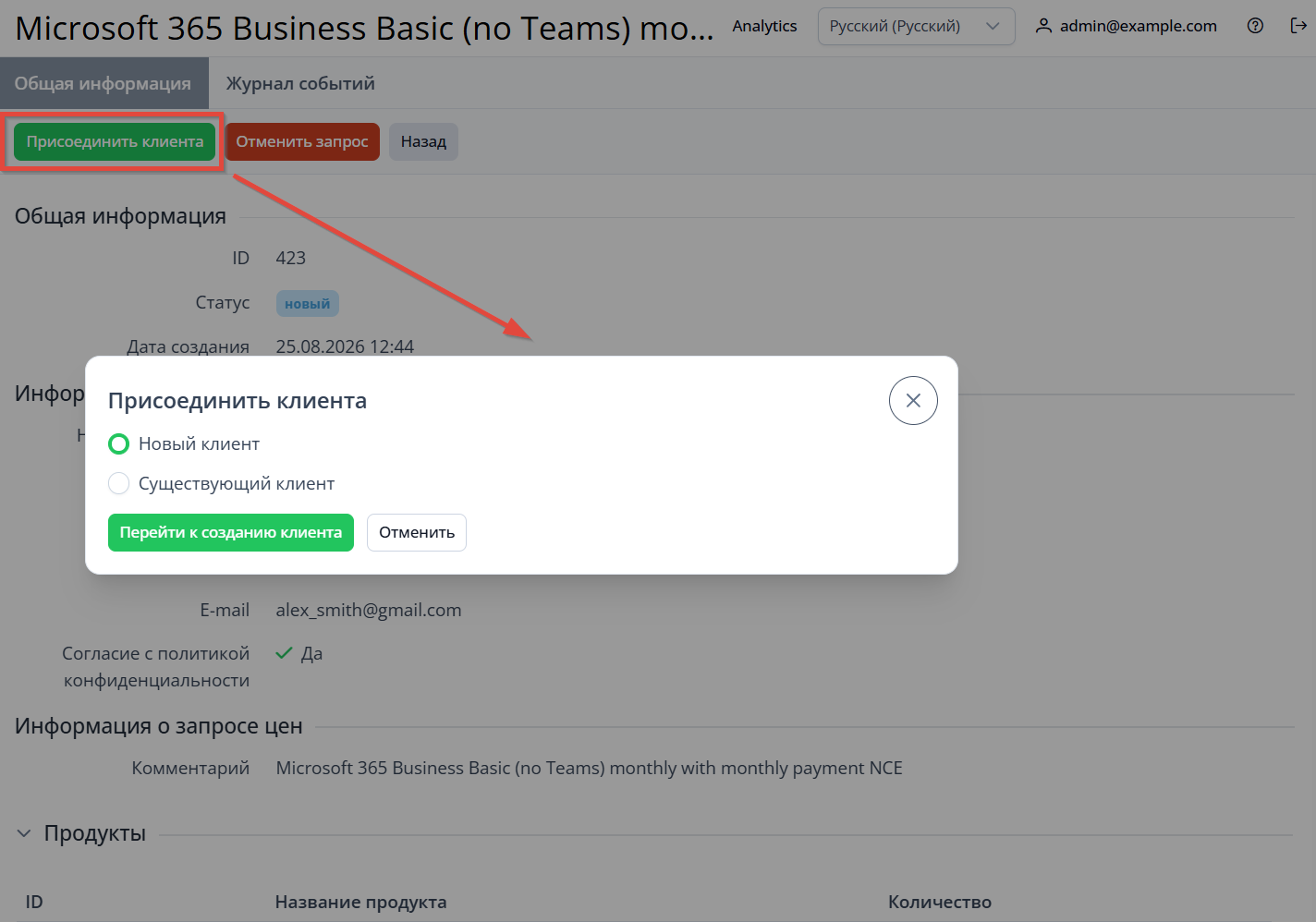The height and width of the screenshot is (922, 1316).
Task: Open the Русский language dropdown
Action: 916,26
